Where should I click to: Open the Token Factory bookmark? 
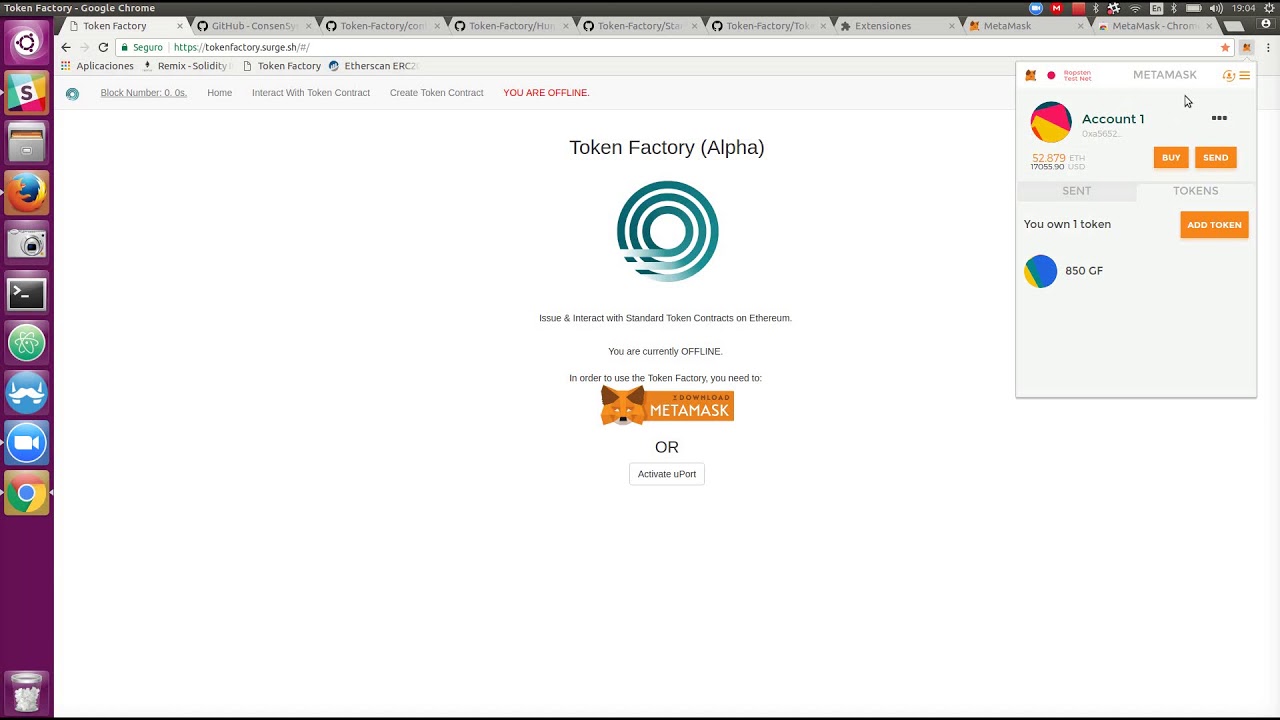click(x=282, y=66)
